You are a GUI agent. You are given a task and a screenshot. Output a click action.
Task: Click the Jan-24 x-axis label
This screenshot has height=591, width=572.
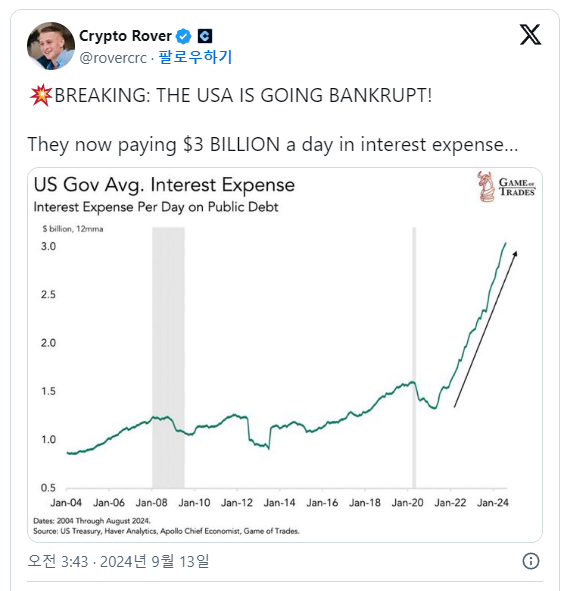(x=493, y=502)
